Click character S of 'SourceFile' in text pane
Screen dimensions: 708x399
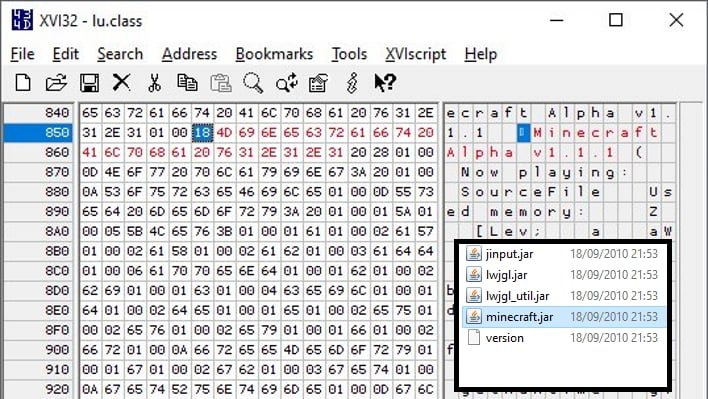(465, 192)
